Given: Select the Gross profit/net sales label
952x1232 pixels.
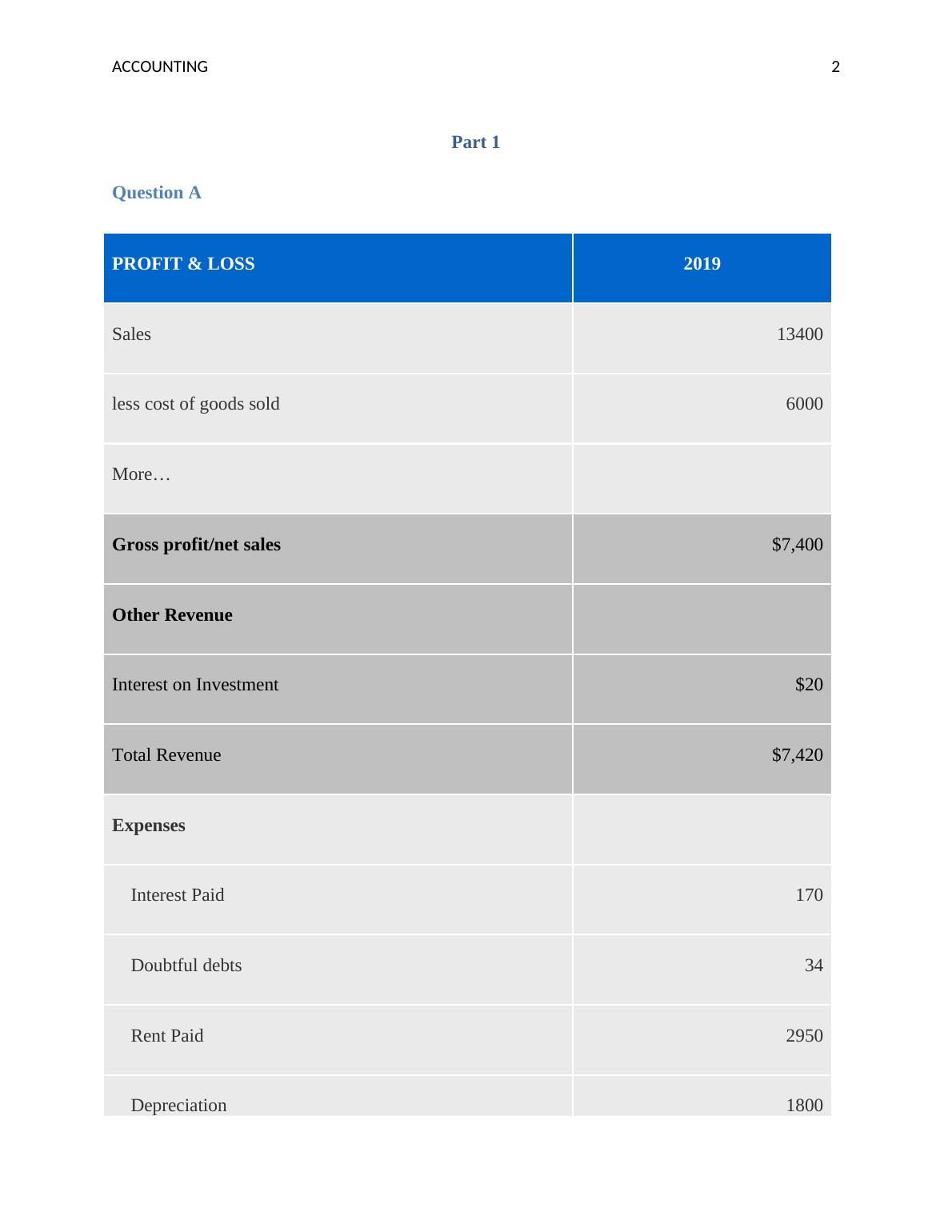Looking at the screenshot, I should (x=196, y=545).
